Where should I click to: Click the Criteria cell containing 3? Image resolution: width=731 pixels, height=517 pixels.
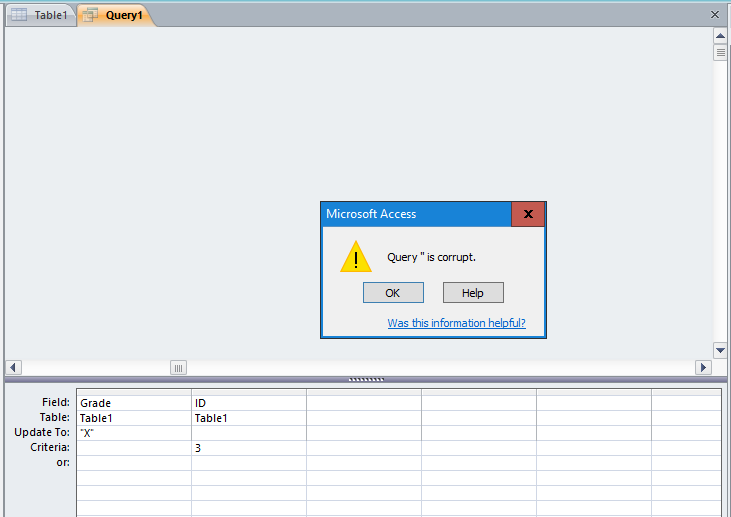click(x=248, y=448)
